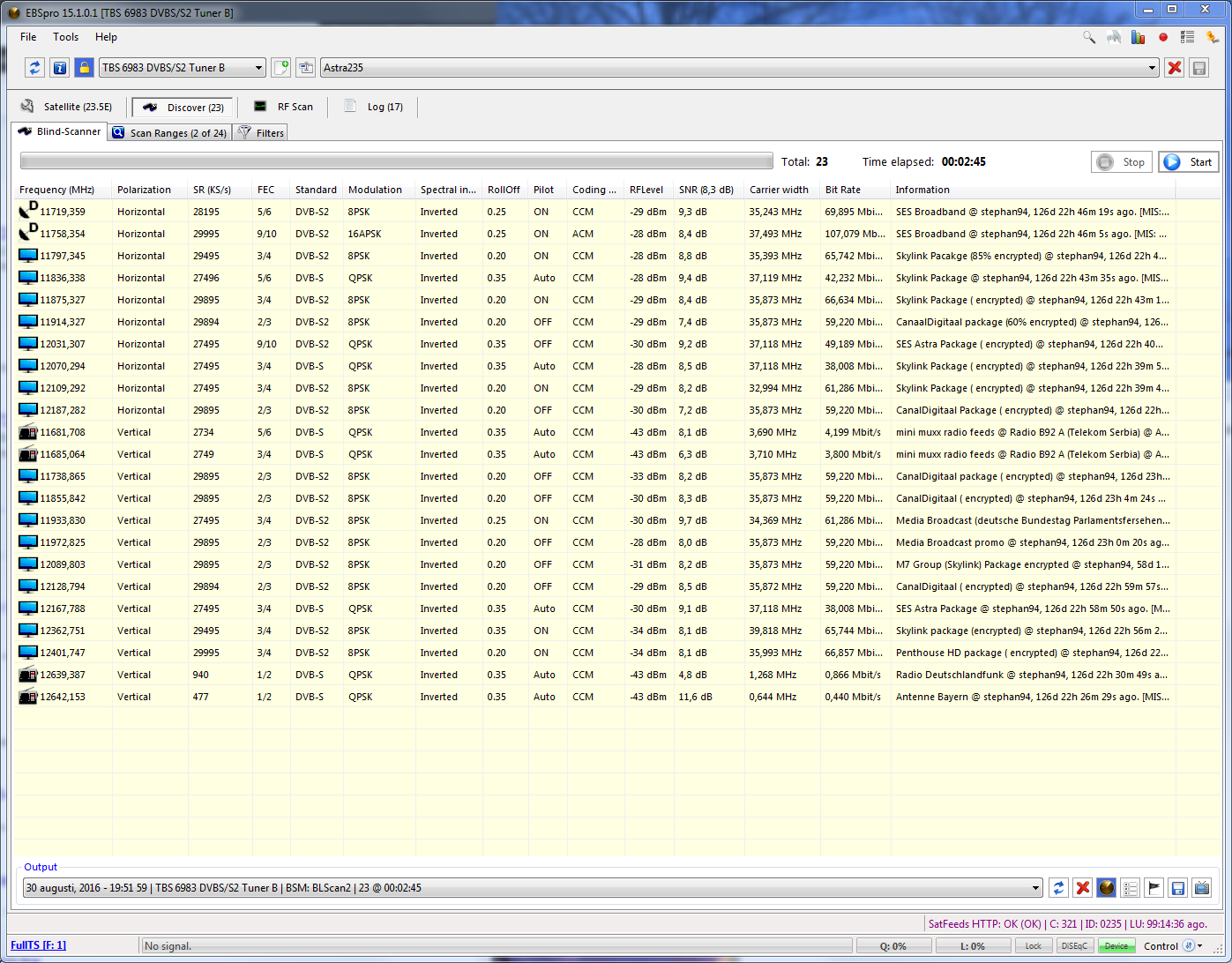1232x963 pixels.
Task: Open the Log (17) tab
Action: (x=374, y=107)
